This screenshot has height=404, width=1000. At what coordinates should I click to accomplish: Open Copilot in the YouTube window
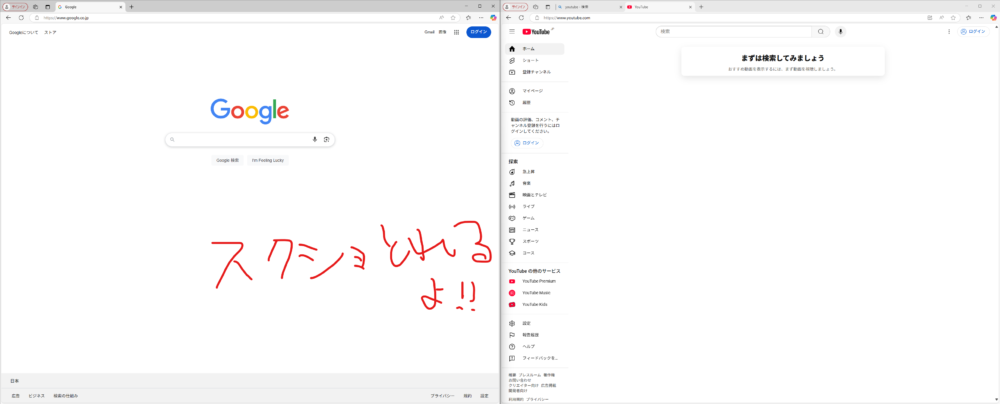click(993, 18)
